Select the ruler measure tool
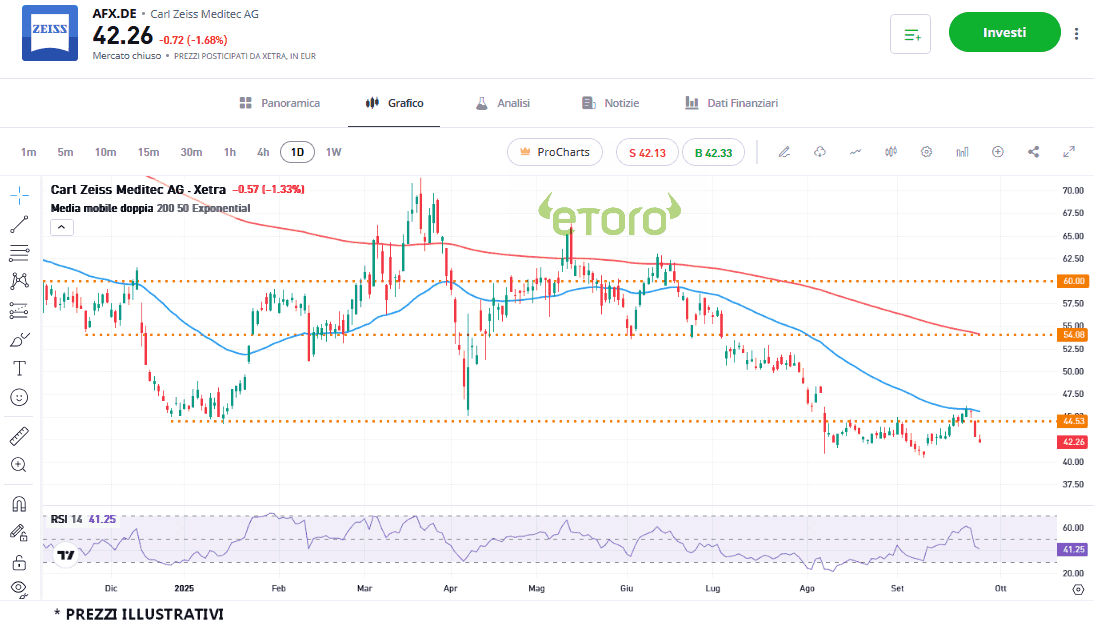Viewport: 1094px width, 624px height. click(19, 435)
